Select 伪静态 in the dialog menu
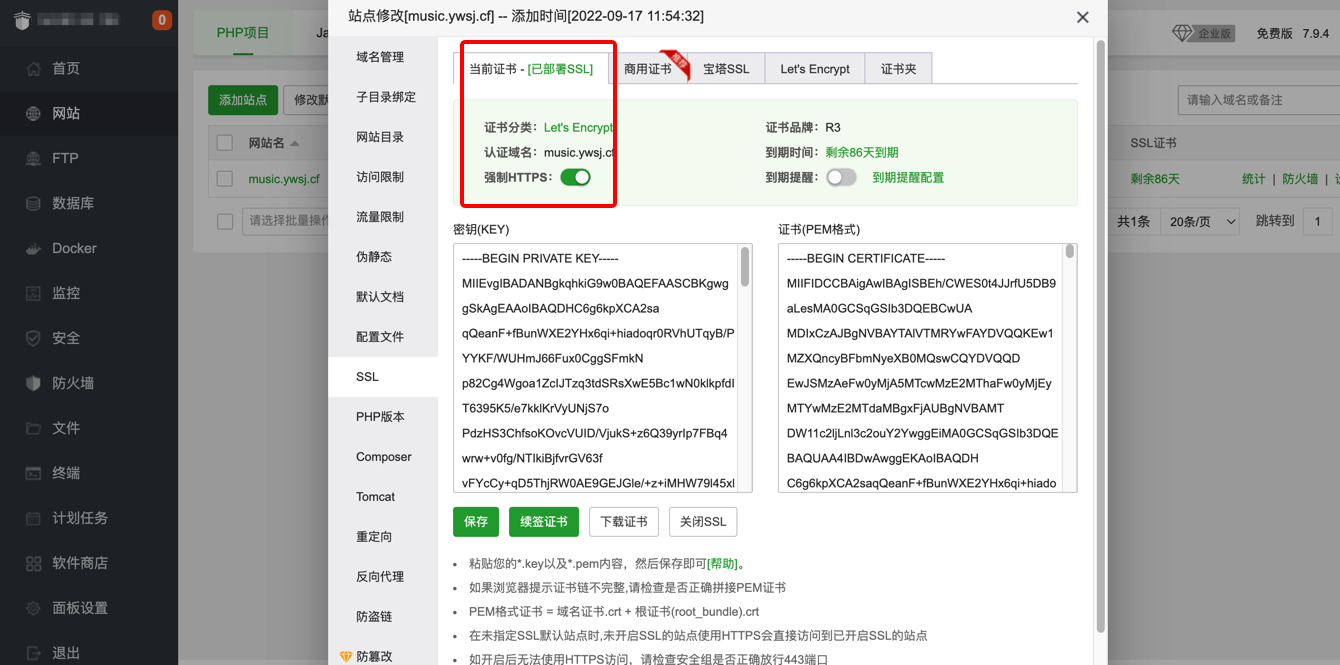This screenshot has height=665, width=1340. pos(383,257)
